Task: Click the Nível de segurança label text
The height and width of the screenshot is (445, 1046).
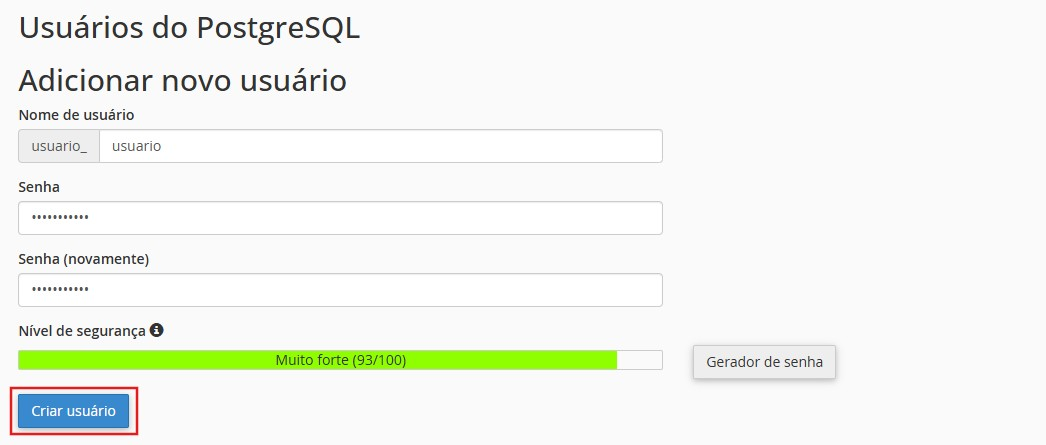Action: pyautogui.click(x=82, y=331)
